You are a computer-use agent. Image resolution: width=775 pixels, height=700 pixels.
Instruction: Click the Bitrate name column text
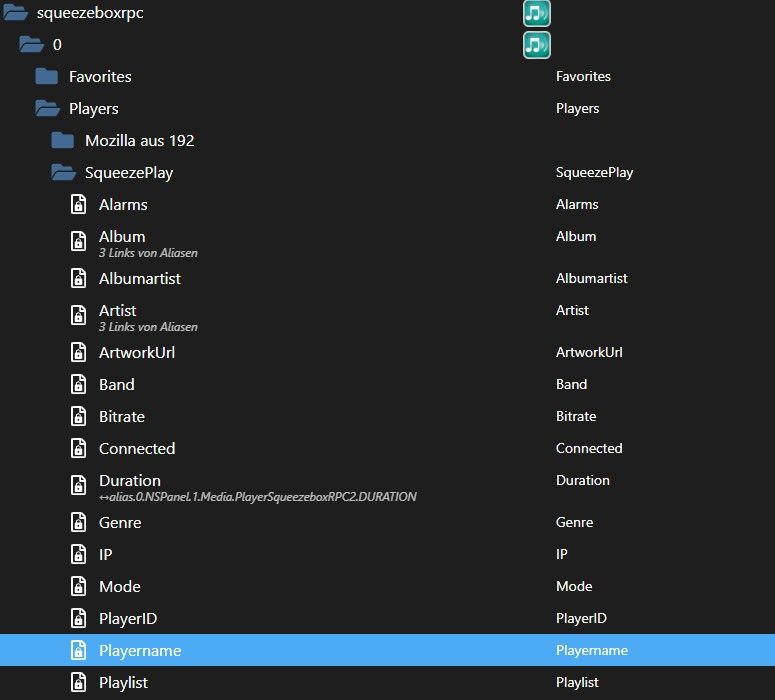(x=576, y=416)
